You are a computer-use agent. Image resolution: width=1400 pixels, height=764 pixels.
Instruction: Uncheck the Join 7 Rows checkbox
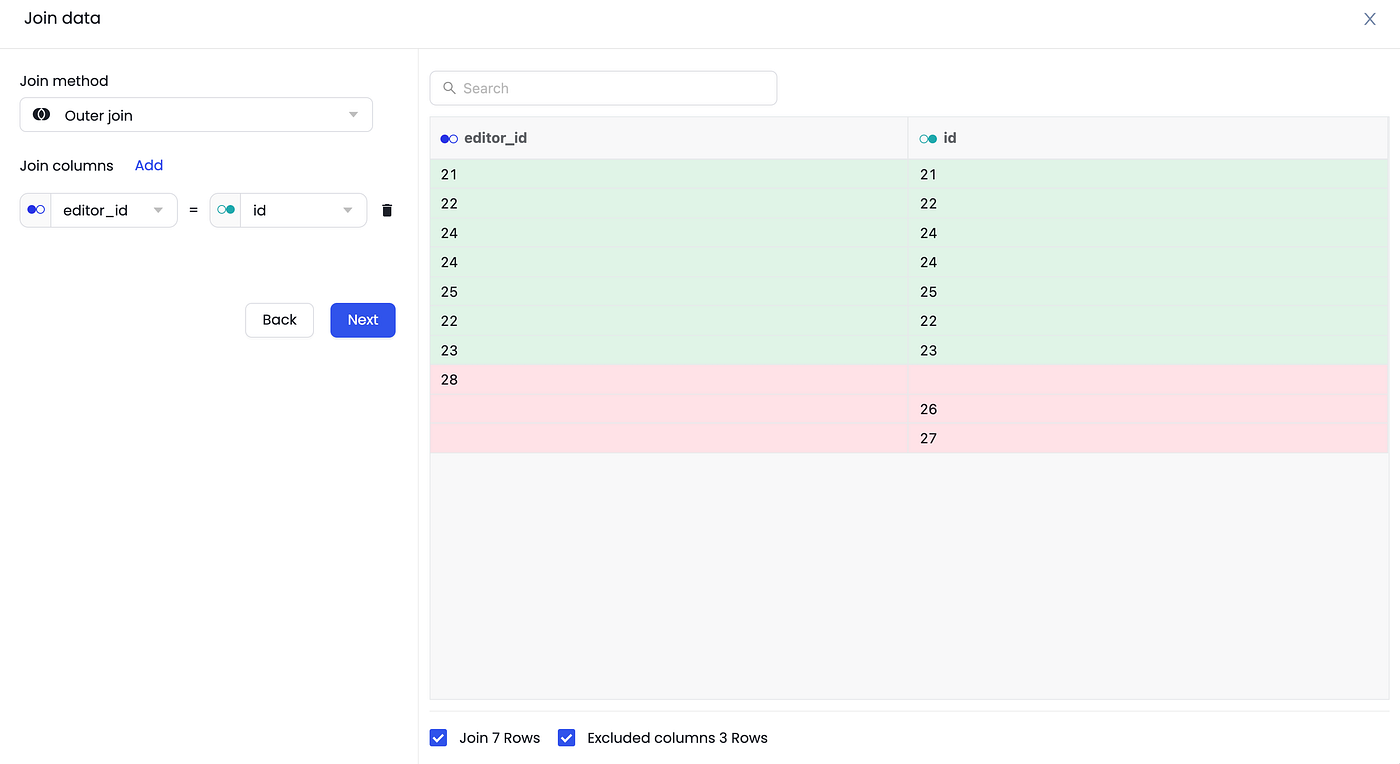point(438,737)
